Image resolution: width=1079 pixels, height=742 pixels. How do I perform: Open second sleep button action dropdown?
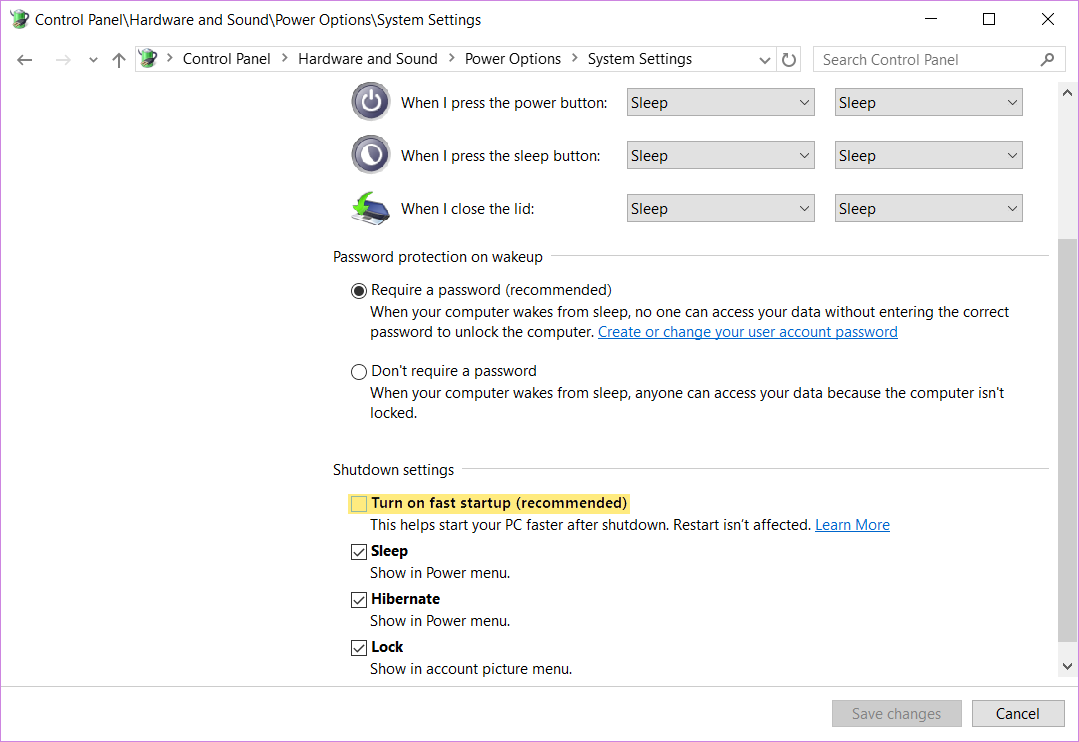928,155
